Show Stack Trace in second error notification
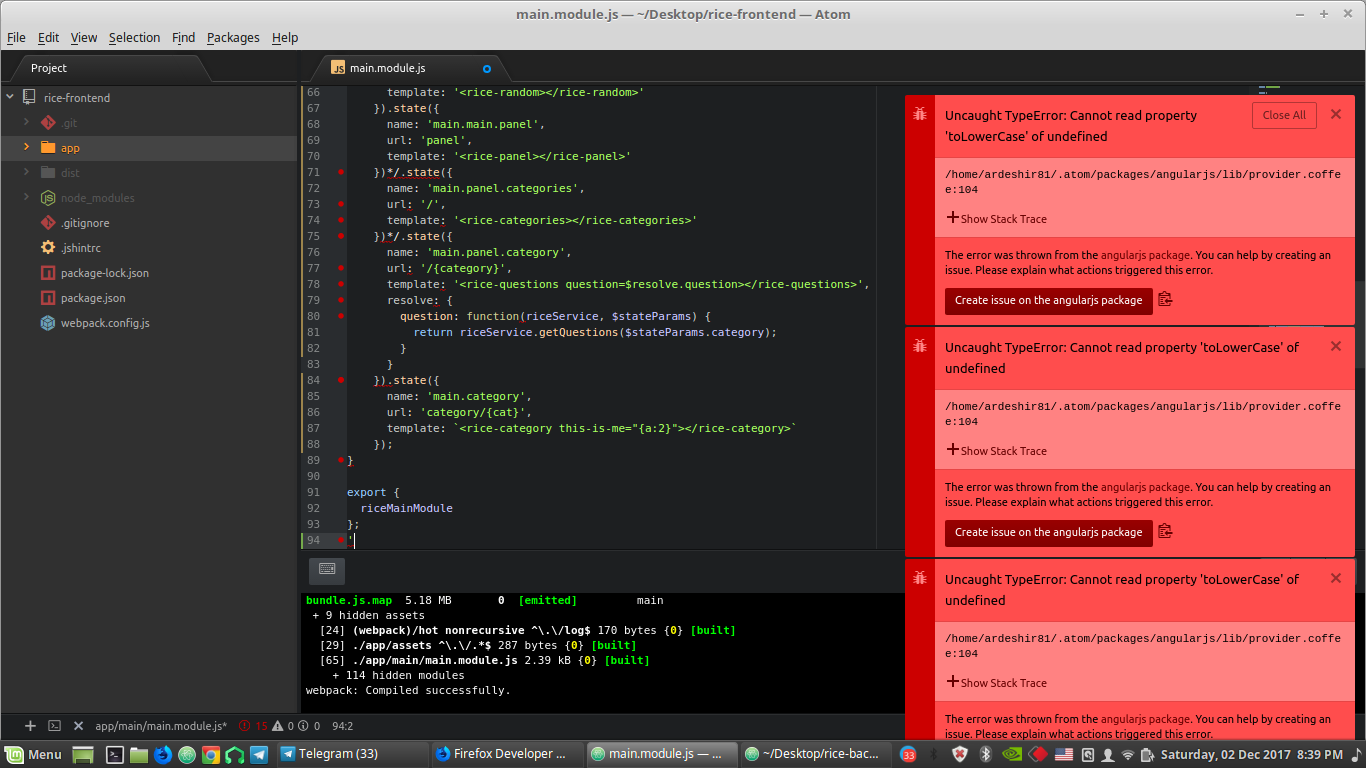This screenshot has width=1366, height=768. click(997, 451)
